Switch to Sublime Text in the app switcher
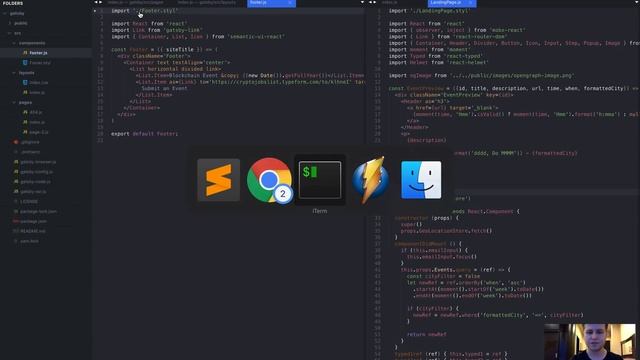The image size is (640, 360). tap(219, 180)
